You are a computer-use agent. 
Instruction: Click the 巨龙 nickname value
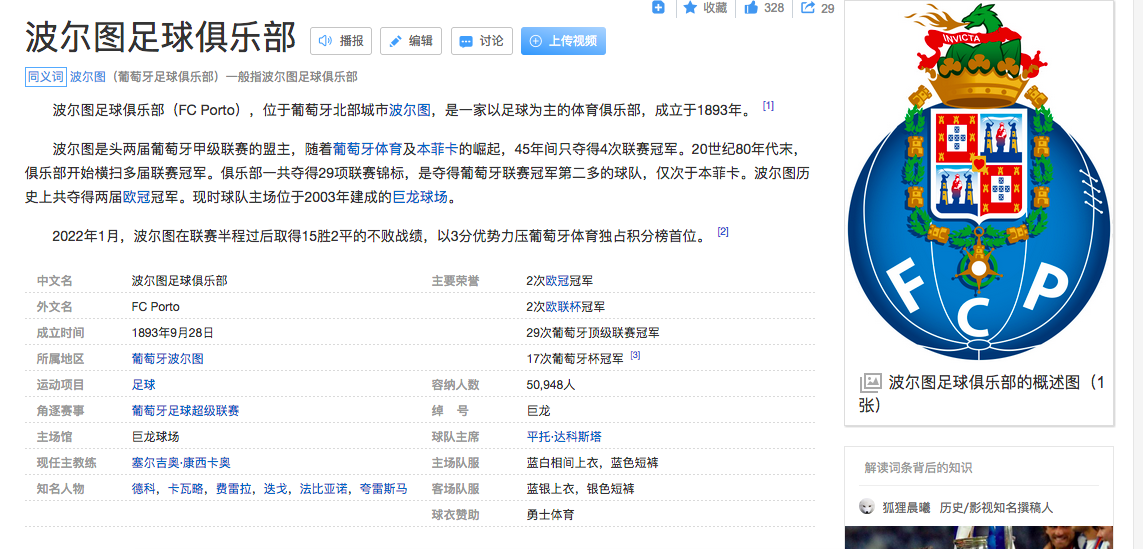[538, 410]
